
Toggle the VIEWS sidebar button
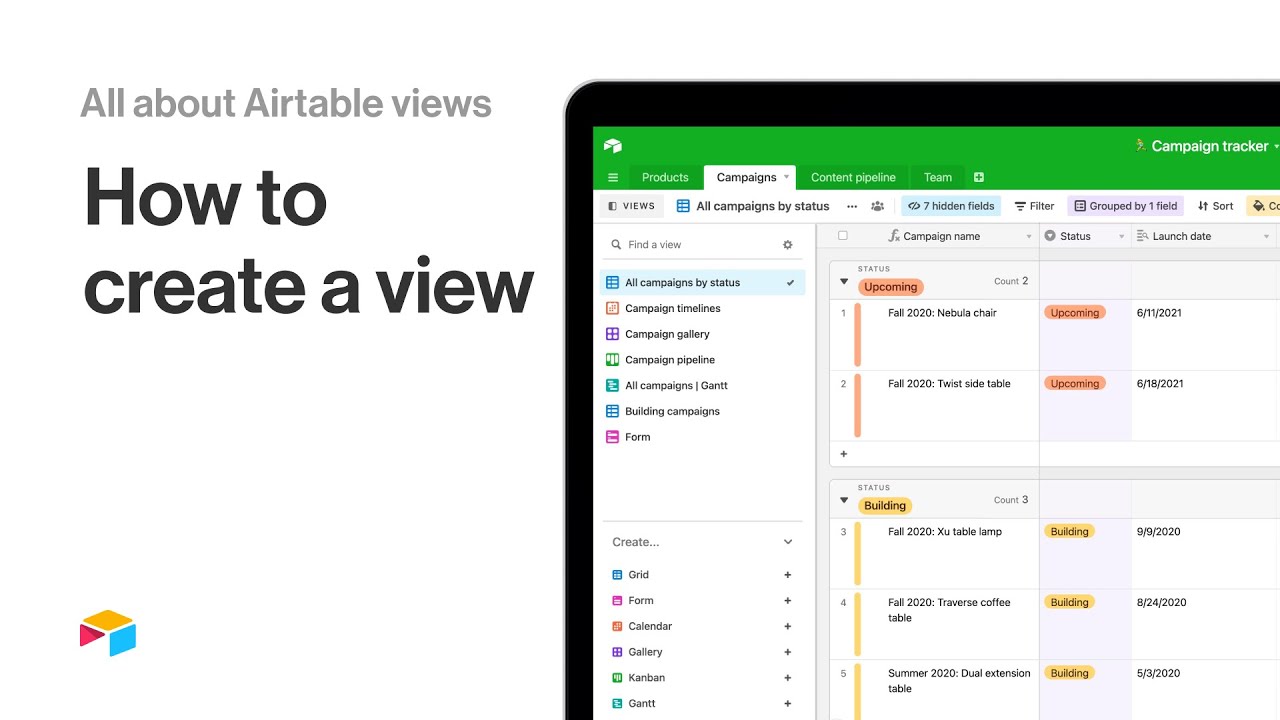pyautogui.click(x=632, y=206)
